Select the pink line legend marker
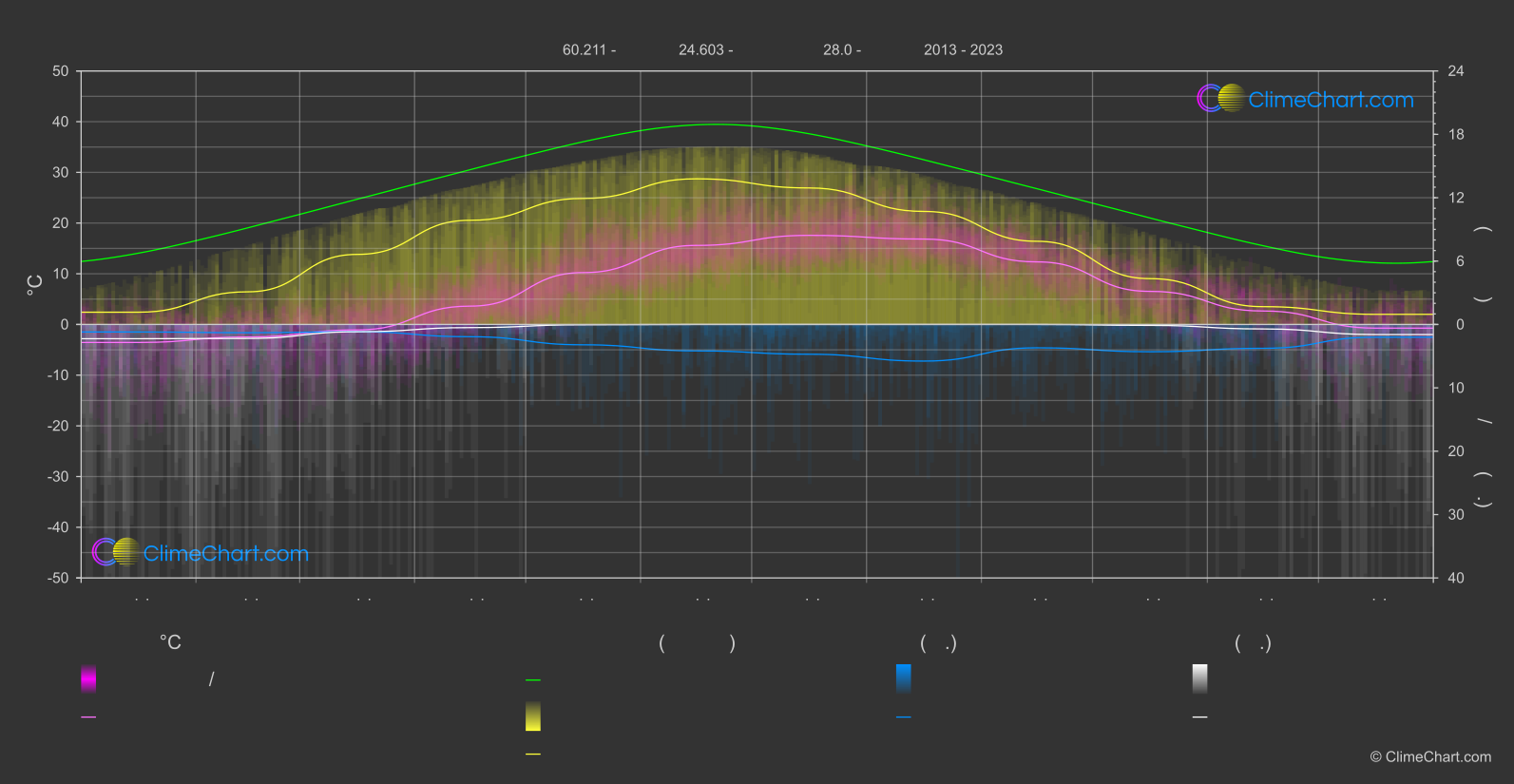The height and width of the screenshot is (784, 1514). (88, 717)
